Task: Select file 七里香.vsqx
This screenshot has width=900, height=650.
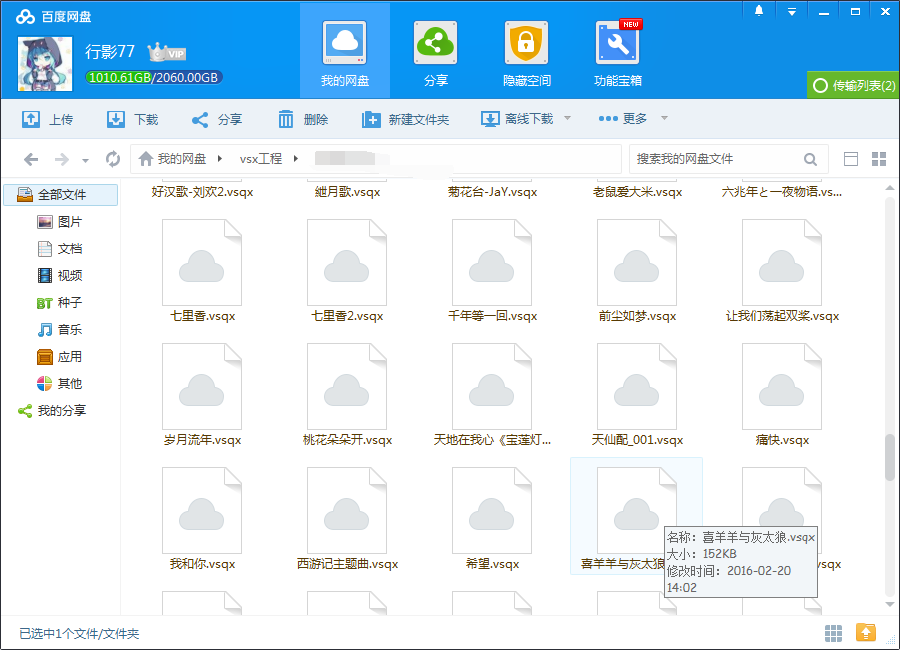Action: [x=202, y=271]
